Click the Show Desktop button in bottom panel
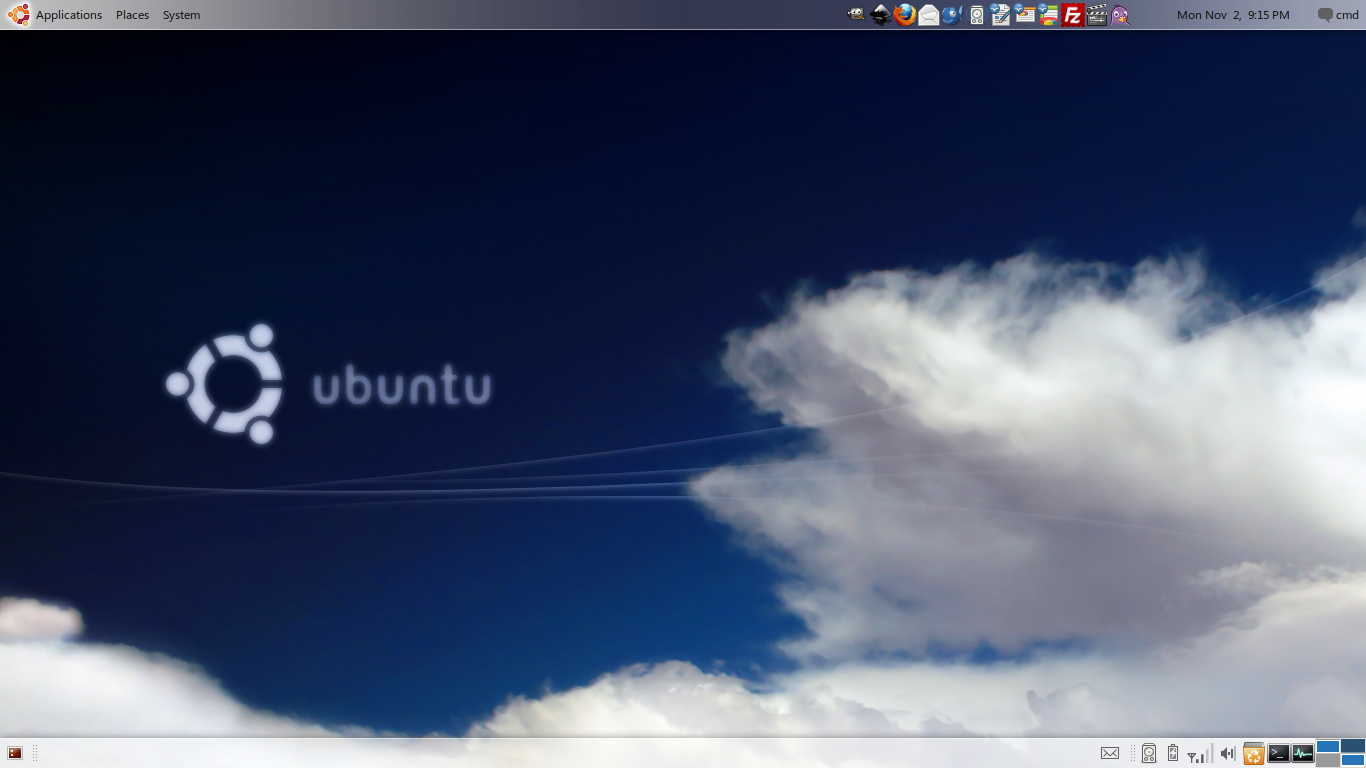 (15, 753)
